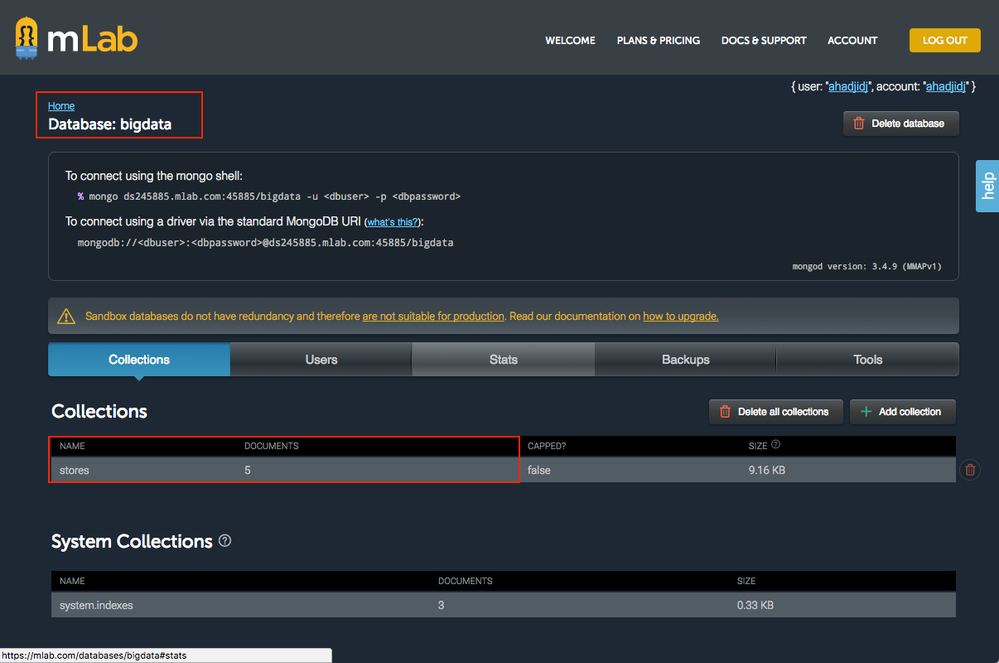999x663 pixels.
Task: Click the mongod version text
Action: 866,266
